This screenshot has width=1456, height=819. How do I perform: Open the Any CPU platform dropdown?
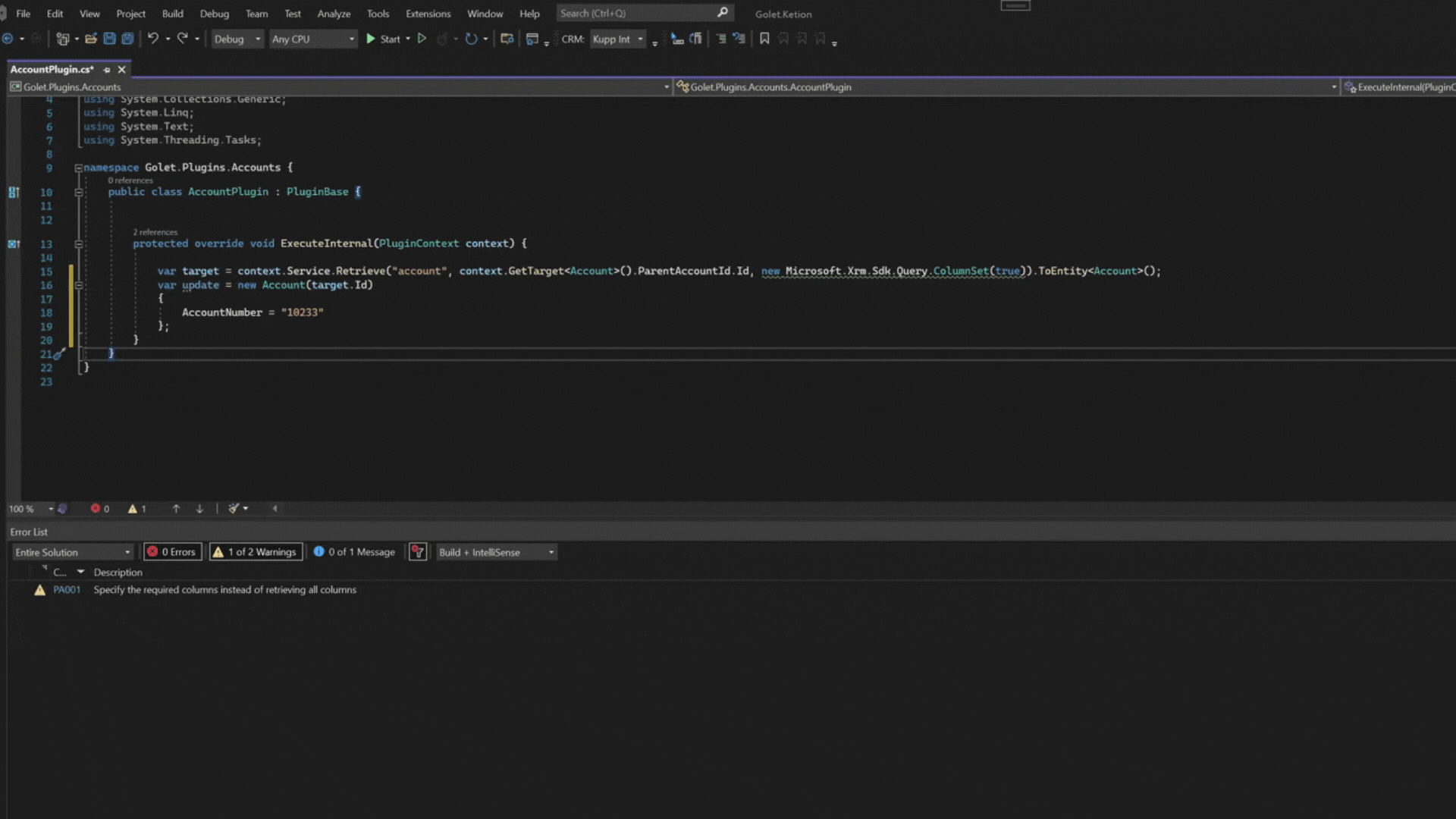click(313, 39)
